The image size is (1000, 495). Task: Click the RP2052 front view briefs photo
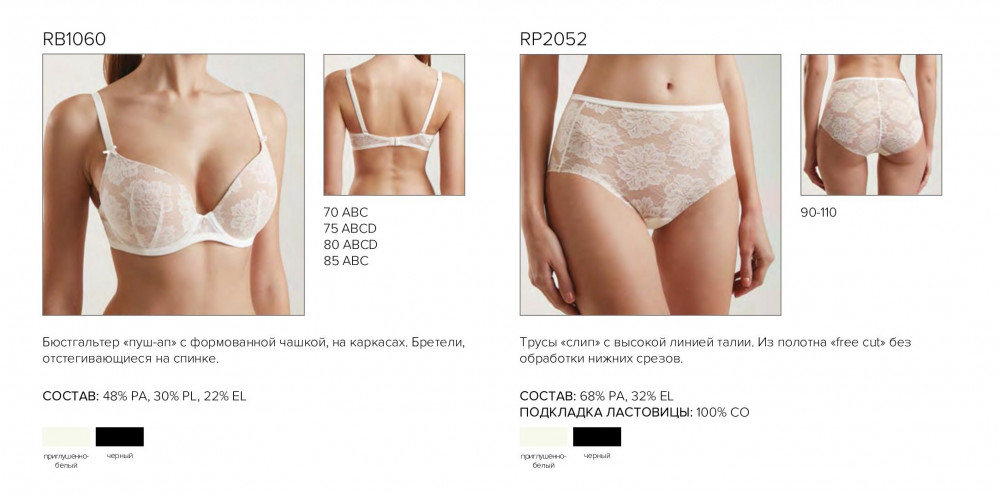651,184
